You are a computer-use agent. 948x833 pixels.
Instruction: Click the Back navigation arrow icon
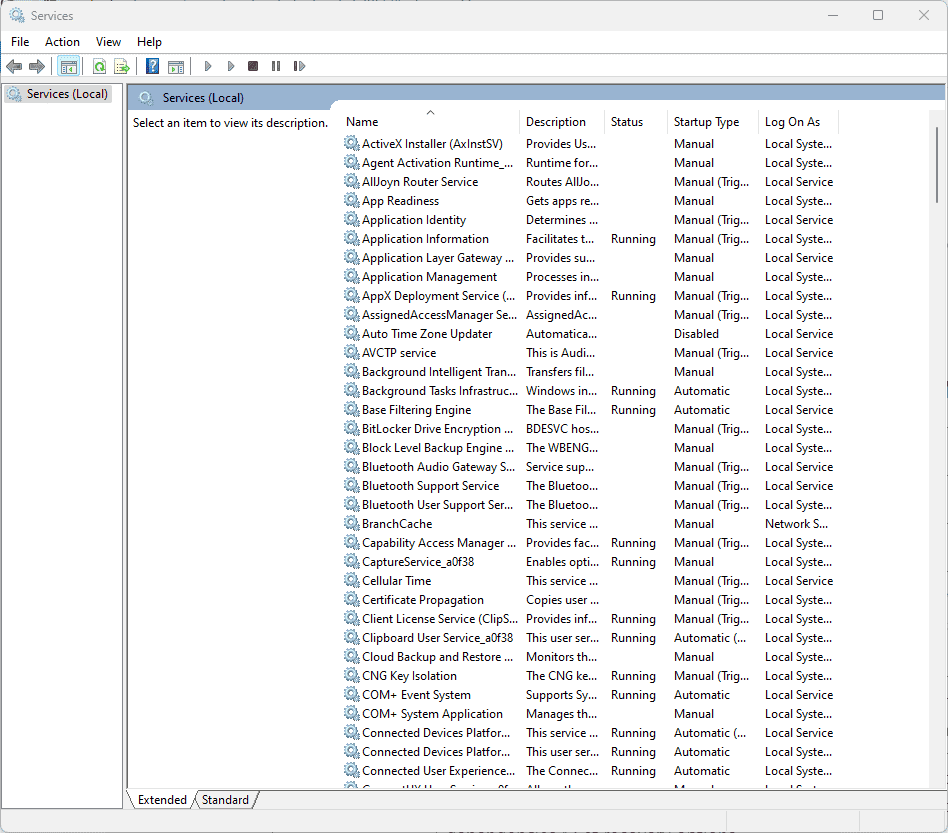pyautogui.click(x=14, y=66)
